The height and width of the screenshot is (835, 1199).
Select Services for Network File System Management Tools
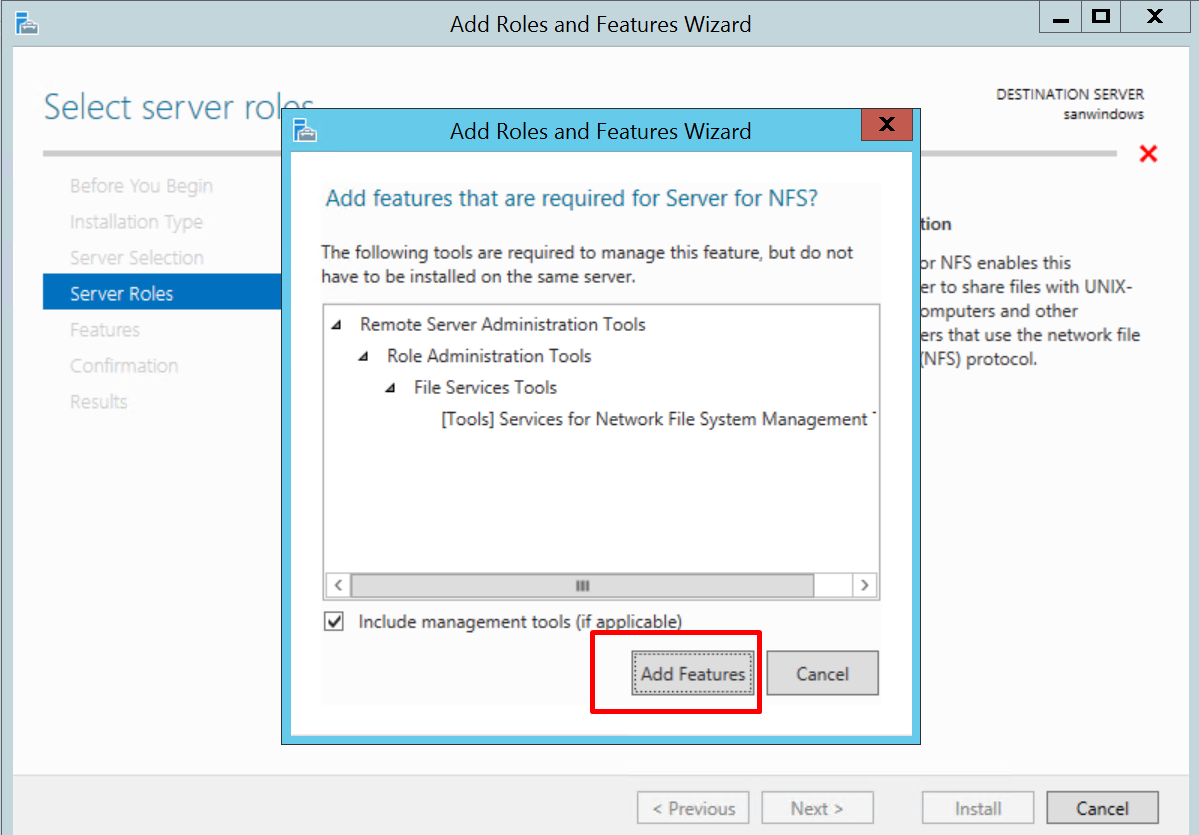click(x=654, y=420)
